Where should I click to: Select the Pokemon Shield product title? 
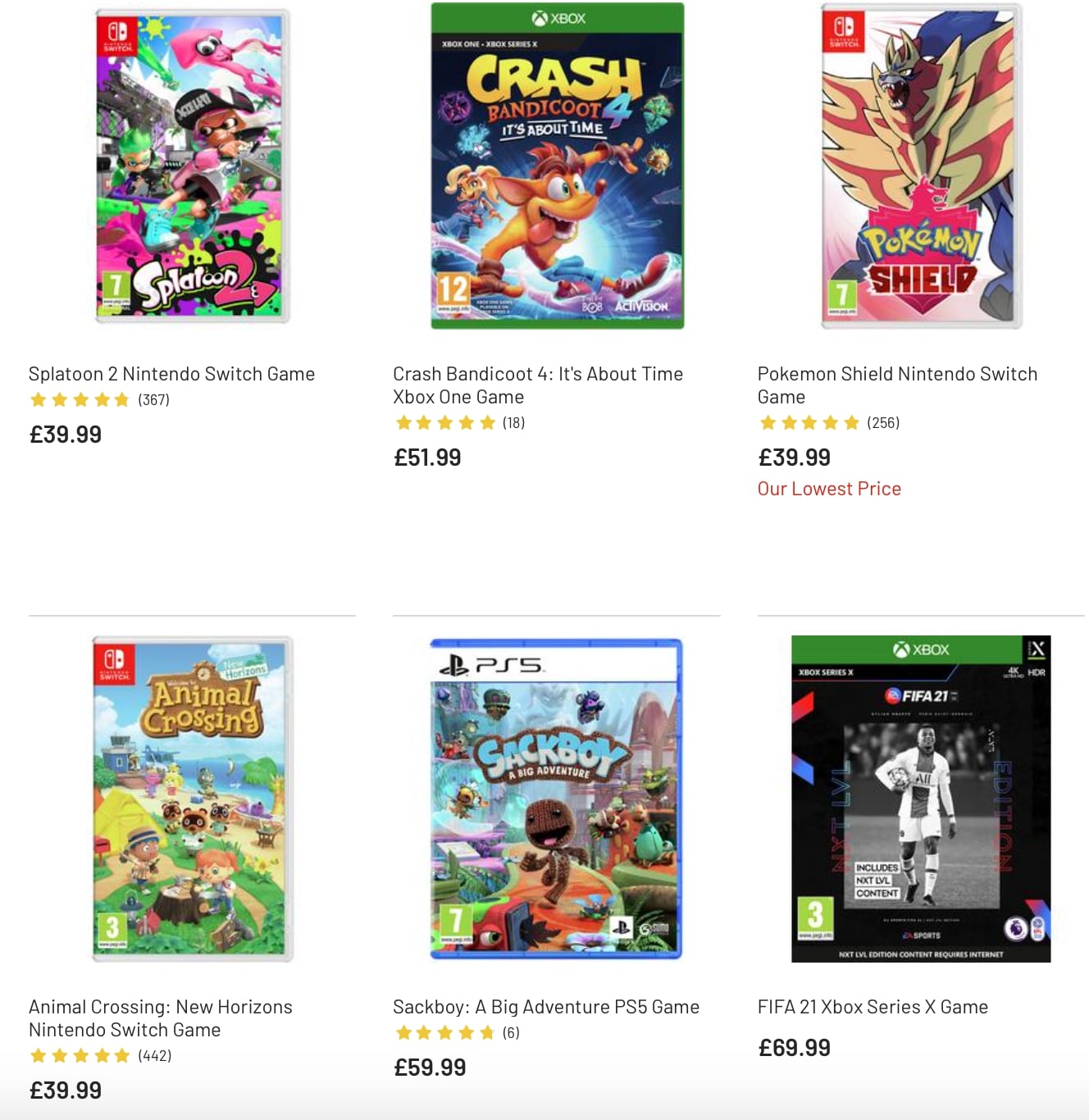pyautogui.click(x=897, y=385)
